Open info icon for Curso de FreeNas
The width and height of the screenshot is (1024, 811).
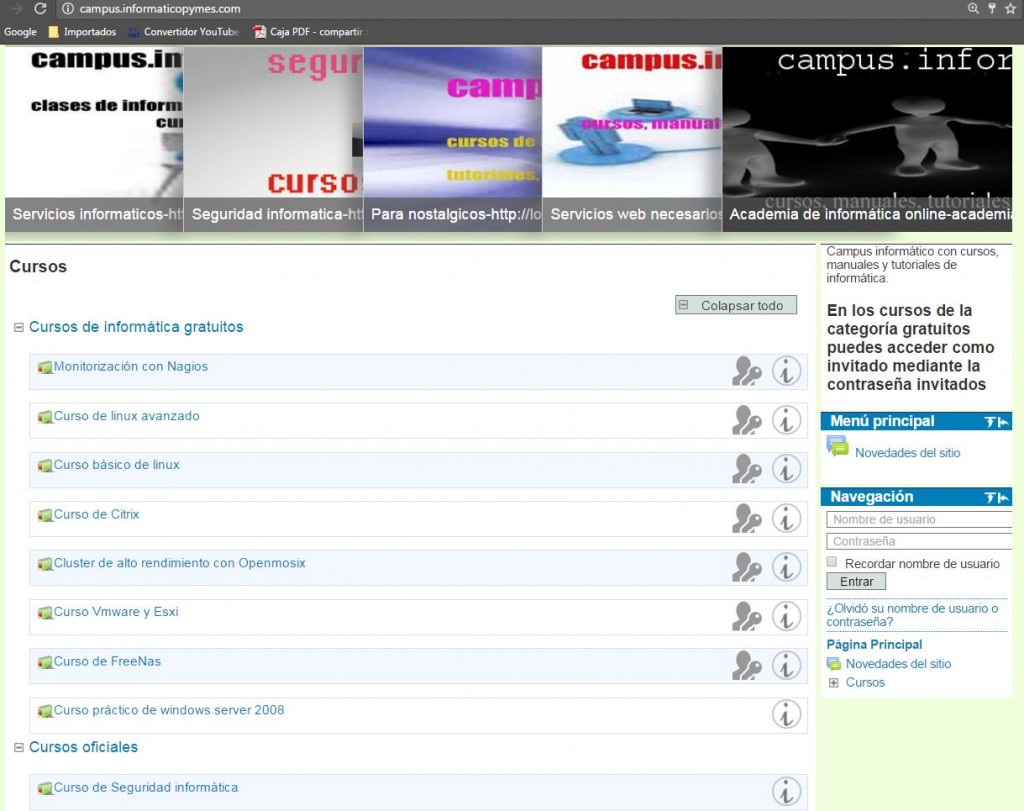point(786,666)
